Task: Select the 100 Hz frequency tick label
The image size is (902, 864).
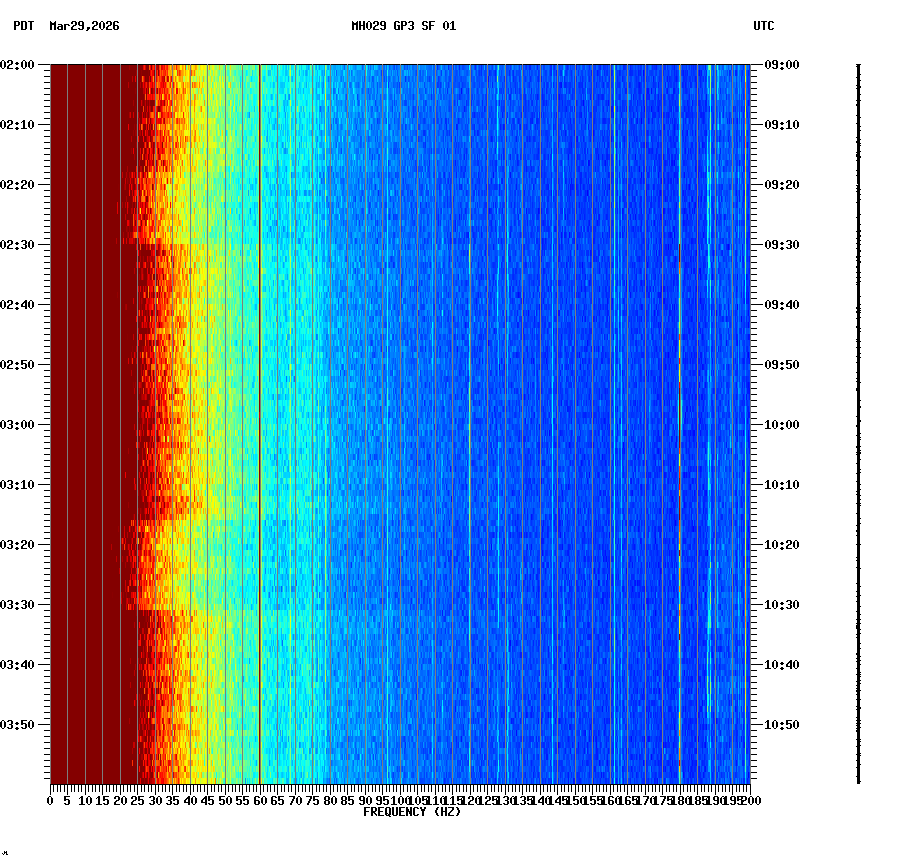Action: [399, 800]
